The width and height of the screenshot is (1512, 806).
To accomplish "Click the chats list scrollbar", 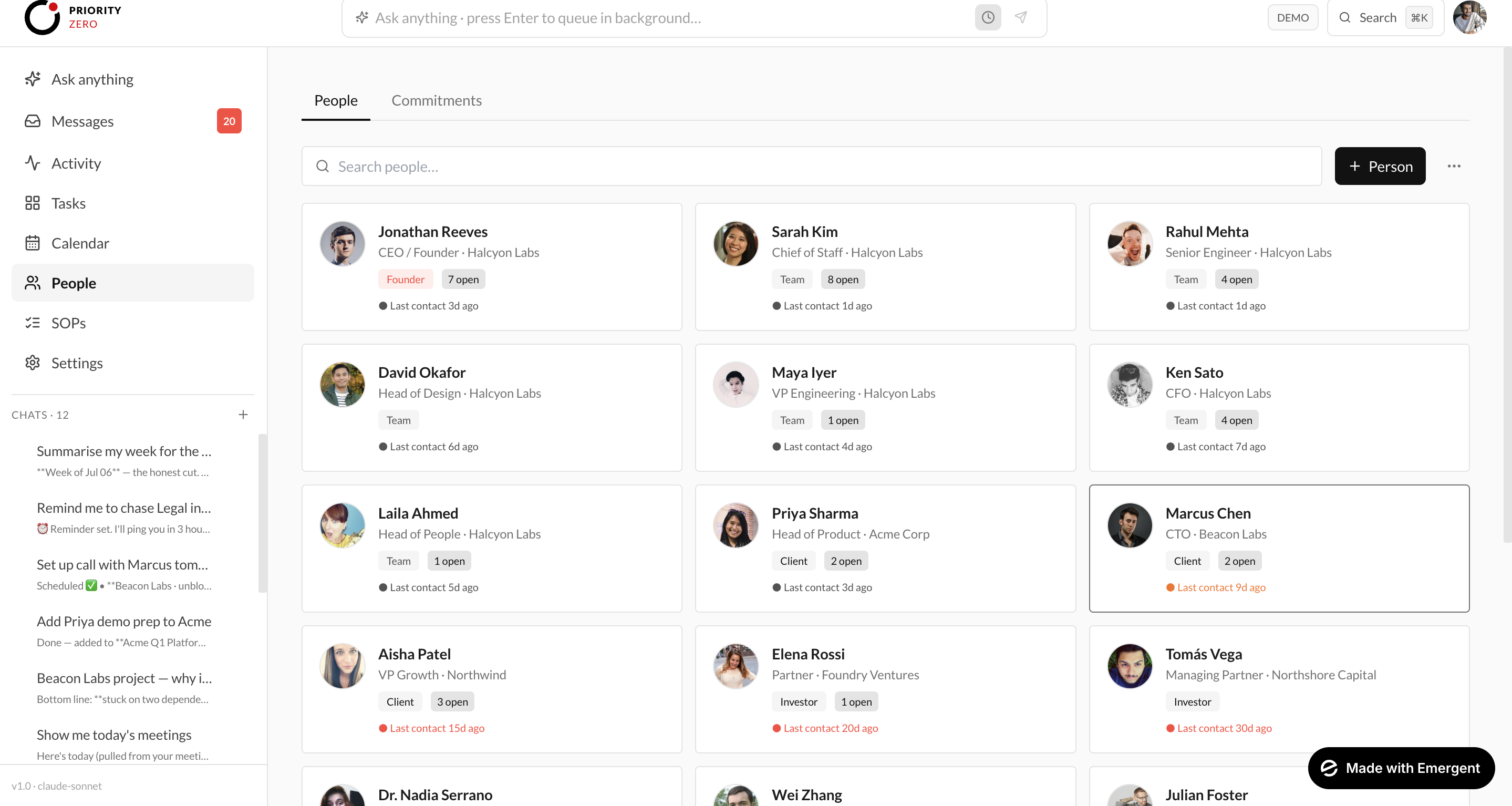I will (262, 512).
